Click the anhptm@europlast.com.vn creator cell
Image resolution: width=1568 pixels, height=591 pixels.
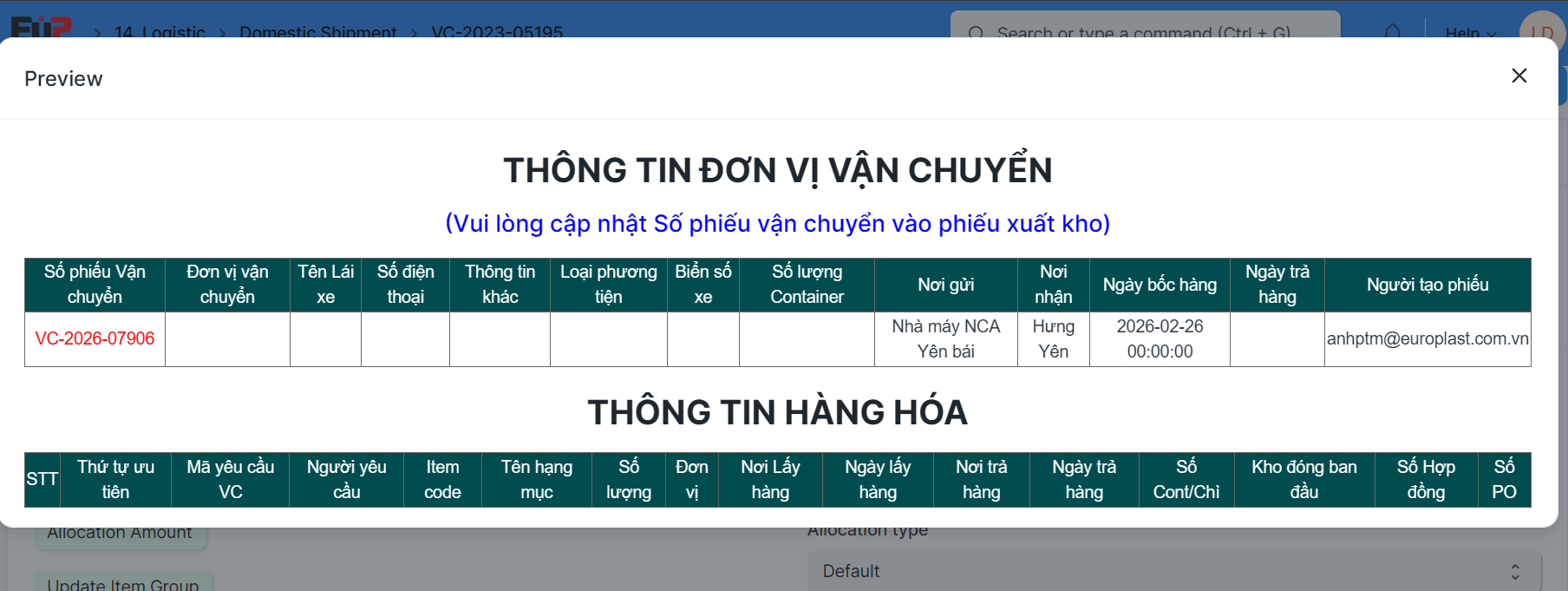coord(1427,338)
